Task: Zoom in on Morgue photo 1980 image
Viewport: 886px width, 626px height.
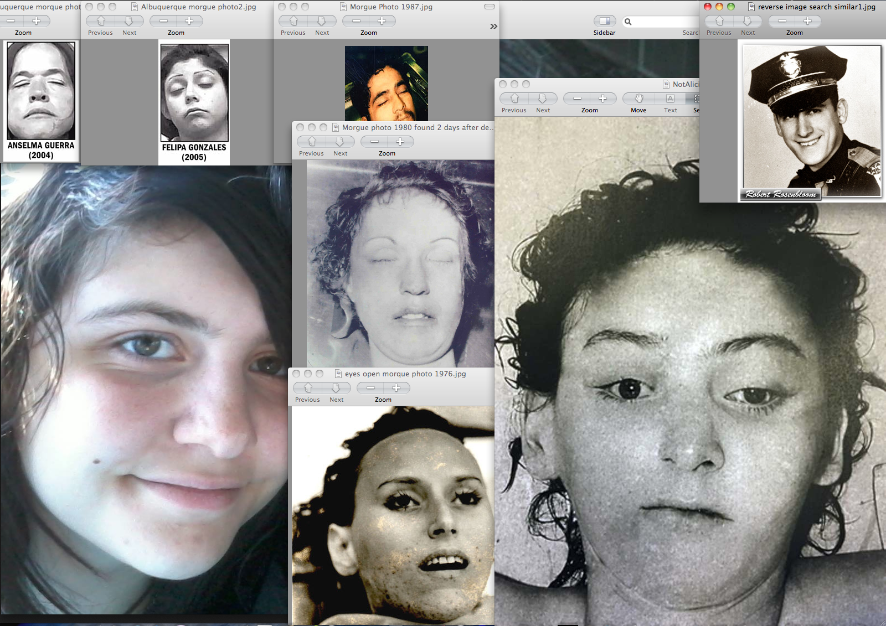Action: [x=400, y=141]
